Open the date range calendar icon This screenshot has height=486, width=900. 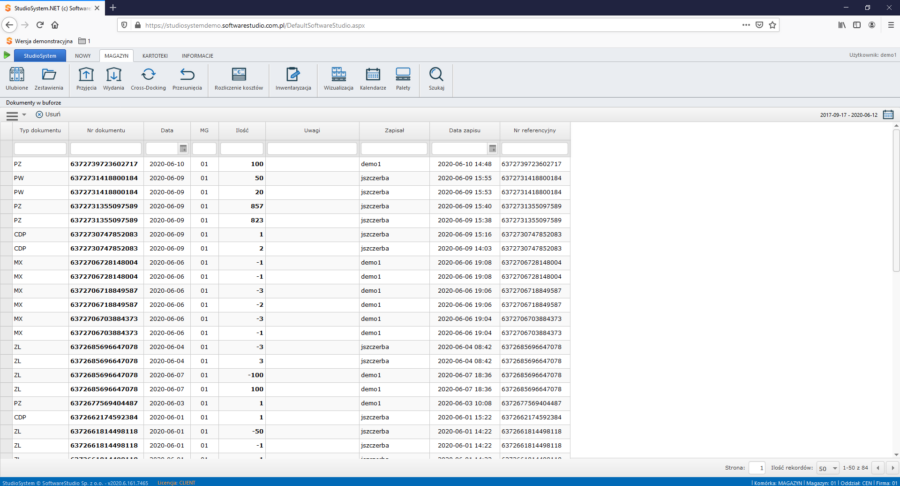tap(888, 115)
